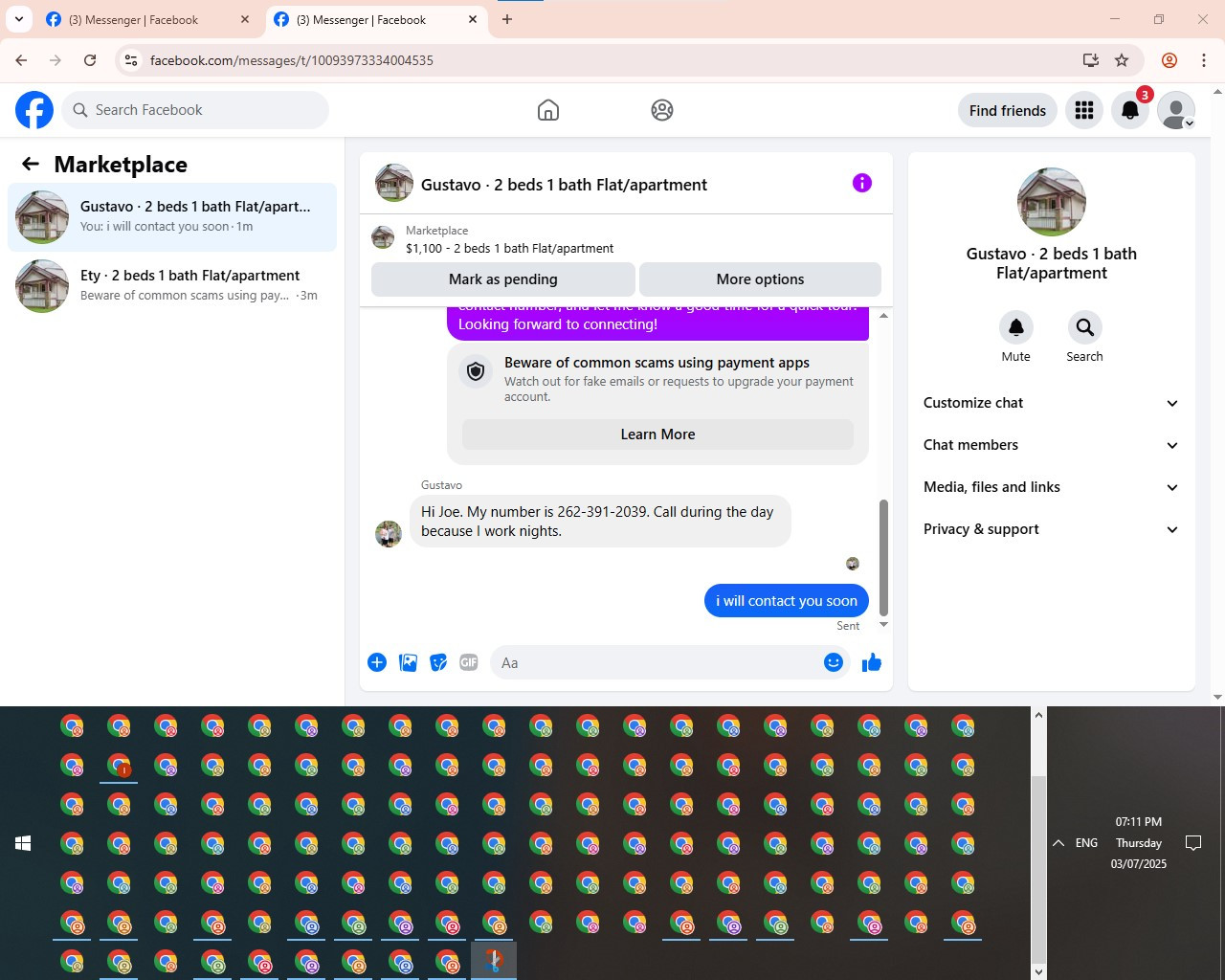Choose a sticker from the composer
The image size is (1225, 980).
point(438,662)
